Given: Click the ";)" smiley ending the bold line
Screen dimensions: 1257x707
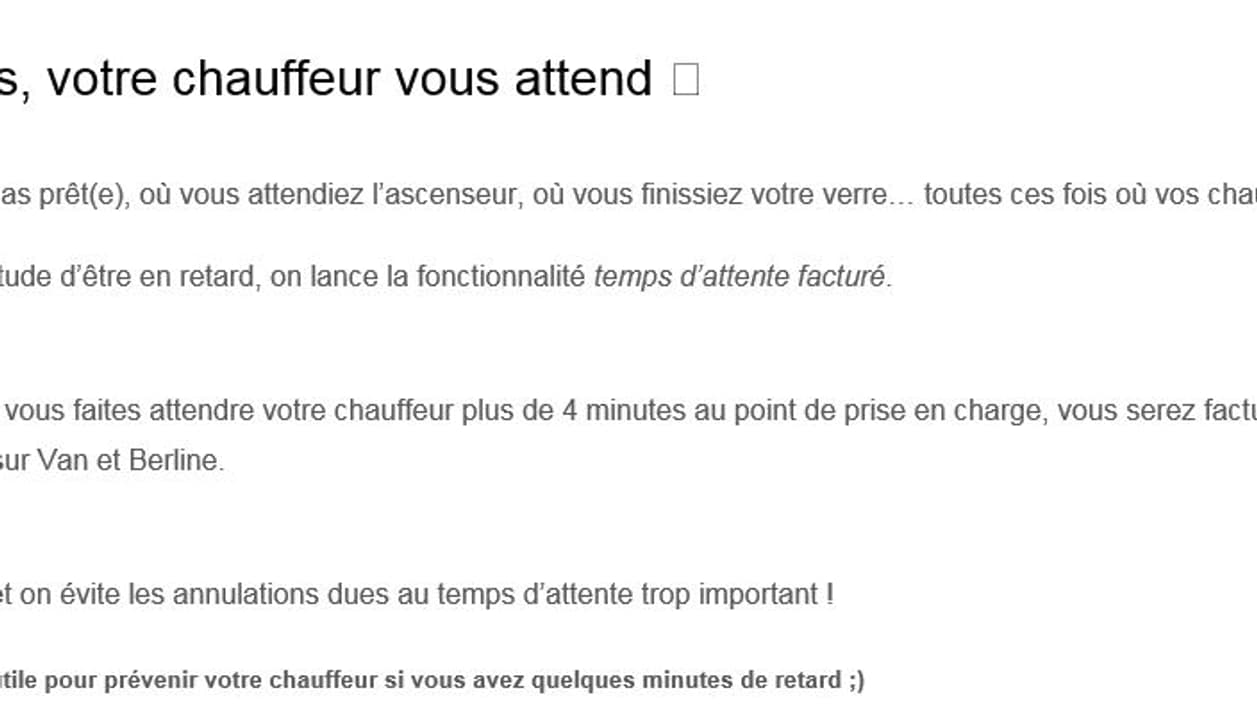Looking at the screenshot, I should click(x=855, y=681).
